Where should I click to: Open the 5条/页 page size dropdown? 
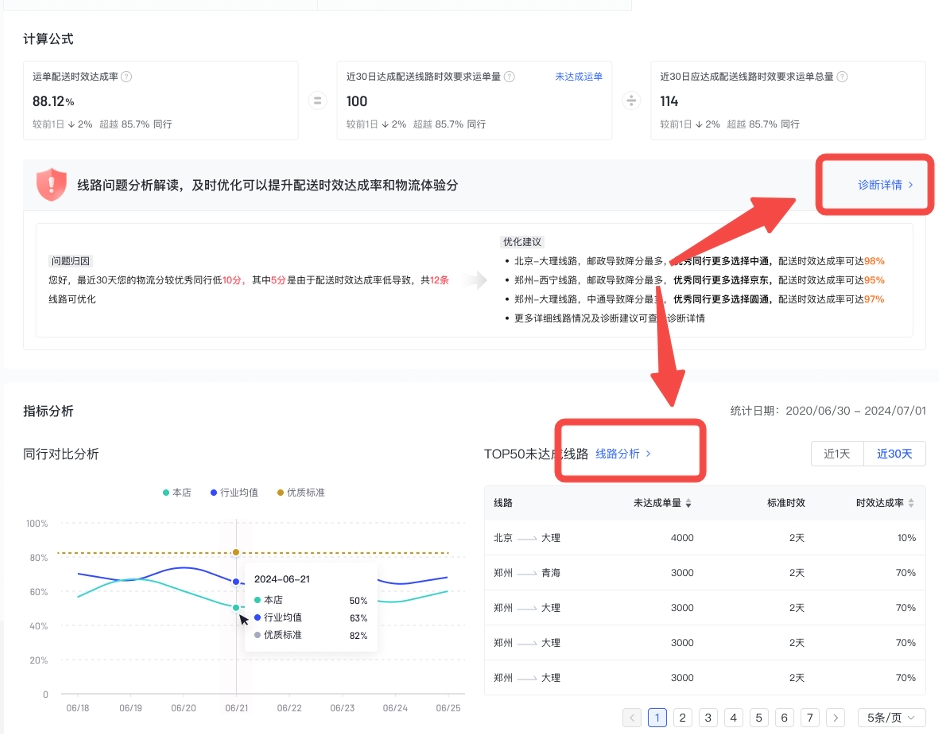pyautogui.click(x=891, y=717)
